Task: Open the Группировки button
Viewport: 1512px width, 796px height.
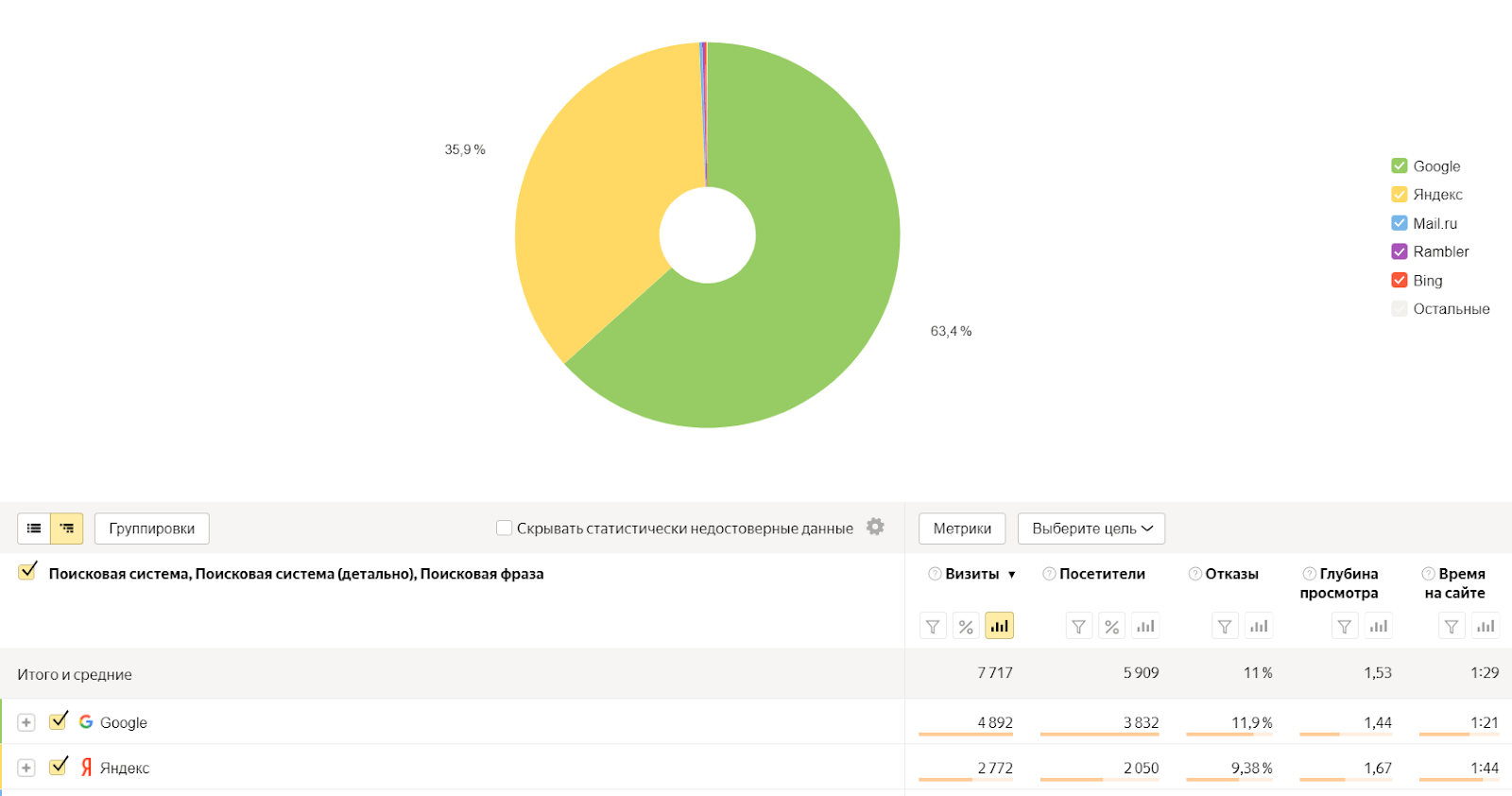Action: tap(151, 528)
